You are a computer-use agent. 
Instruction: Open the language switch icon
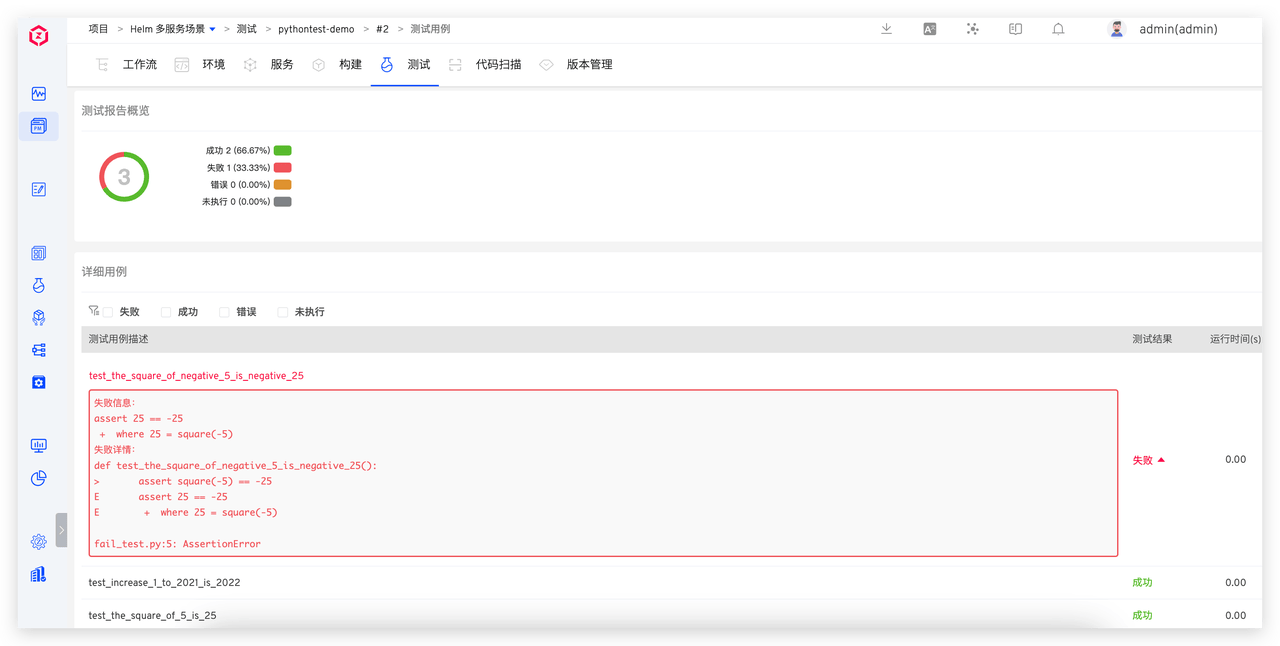[929, 29]
